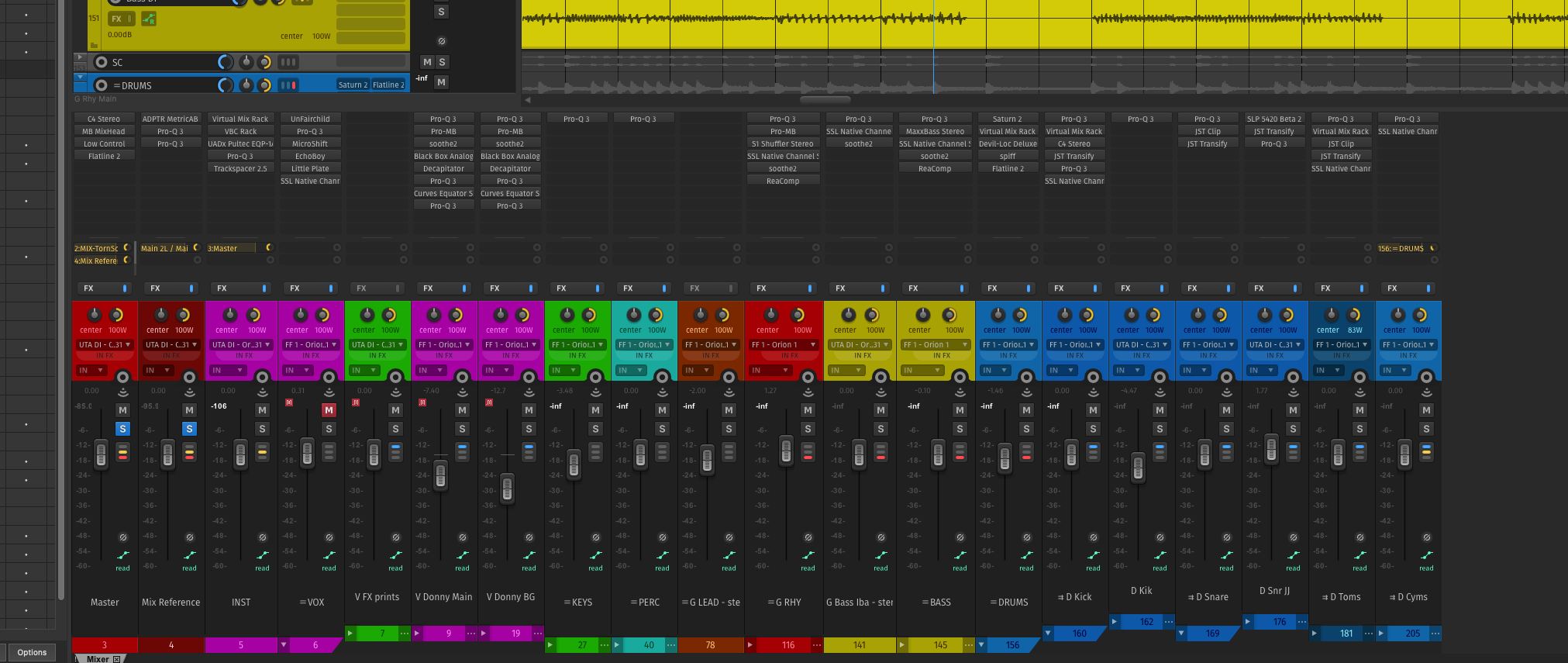
Task: Click the yellow audio waveform item
Action: [1044, 23]
